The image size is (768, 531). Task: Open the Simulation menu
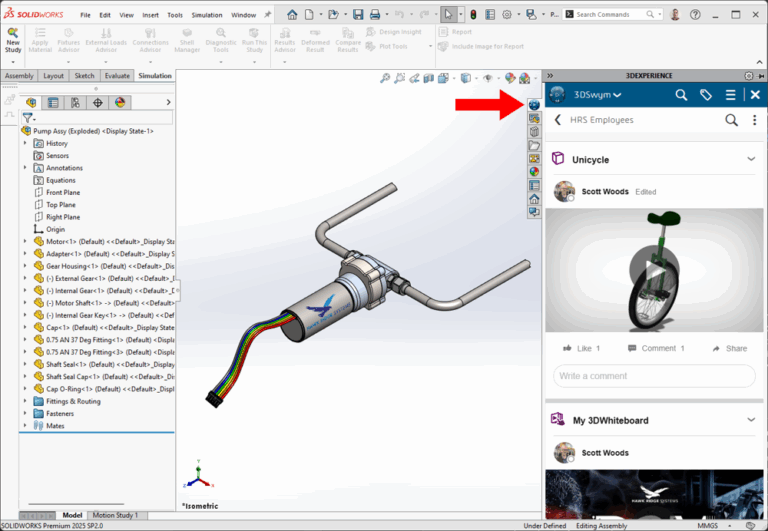207,15
